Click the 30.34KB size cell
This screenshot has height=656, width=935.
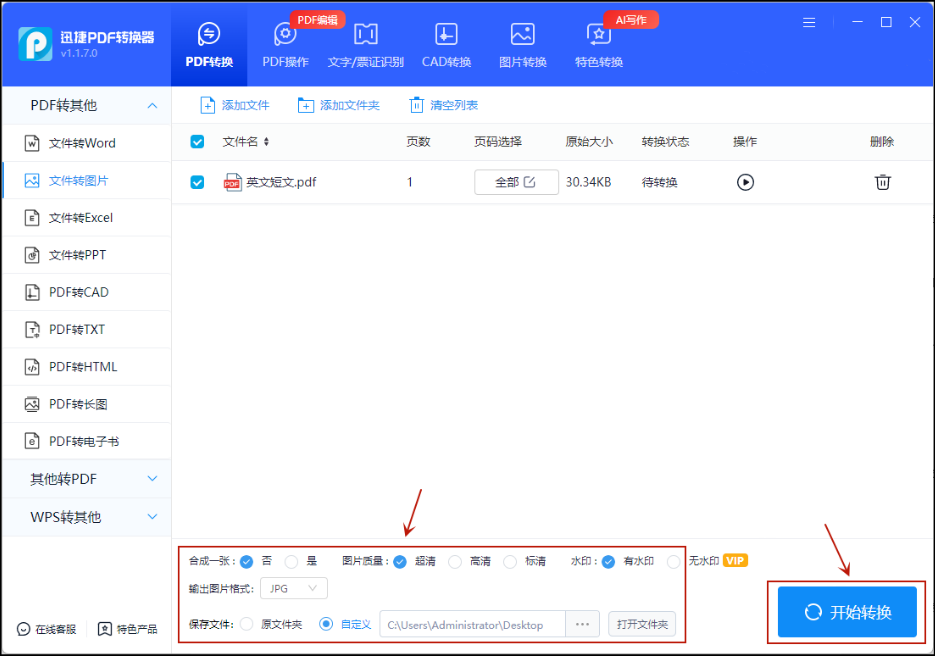pyautogui.click(x=588, y=182)
